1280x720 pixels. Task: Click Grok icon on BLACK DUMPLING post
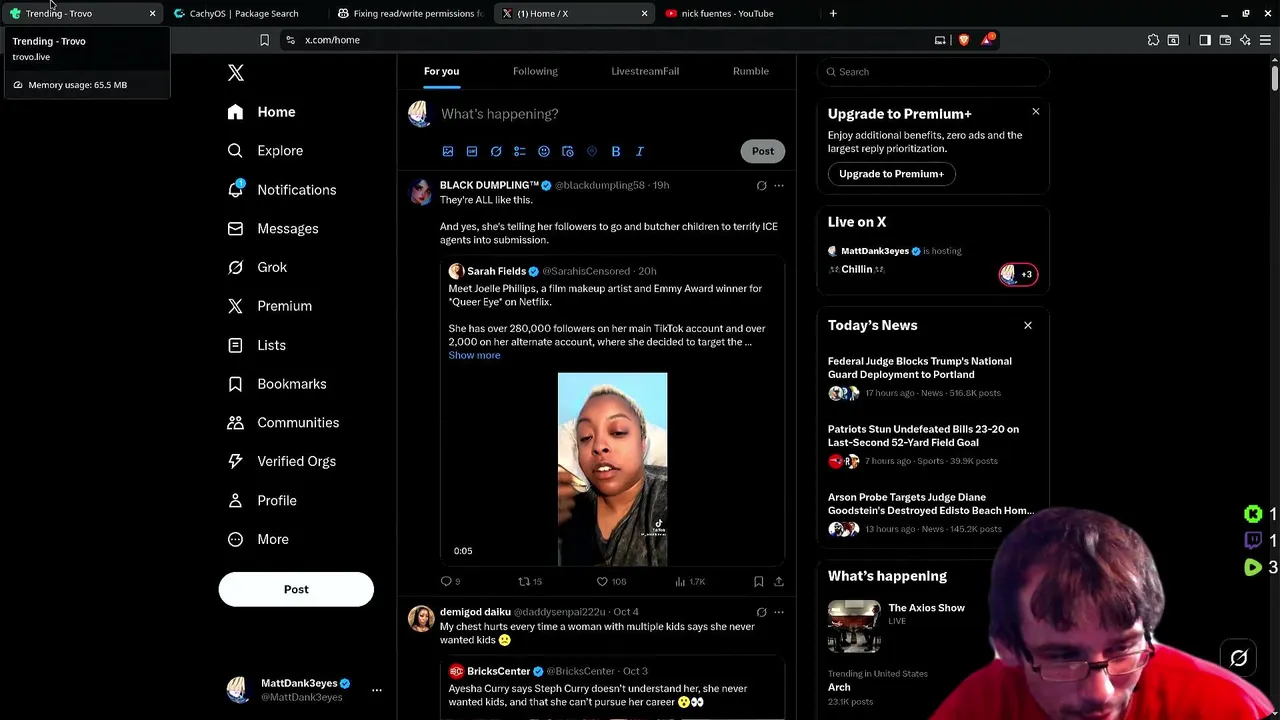pos(761,185)
